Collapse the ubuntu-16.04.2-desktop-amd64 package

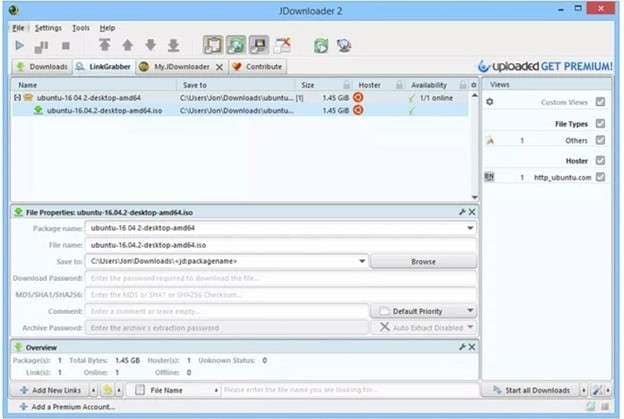click(x=17, y=97)
